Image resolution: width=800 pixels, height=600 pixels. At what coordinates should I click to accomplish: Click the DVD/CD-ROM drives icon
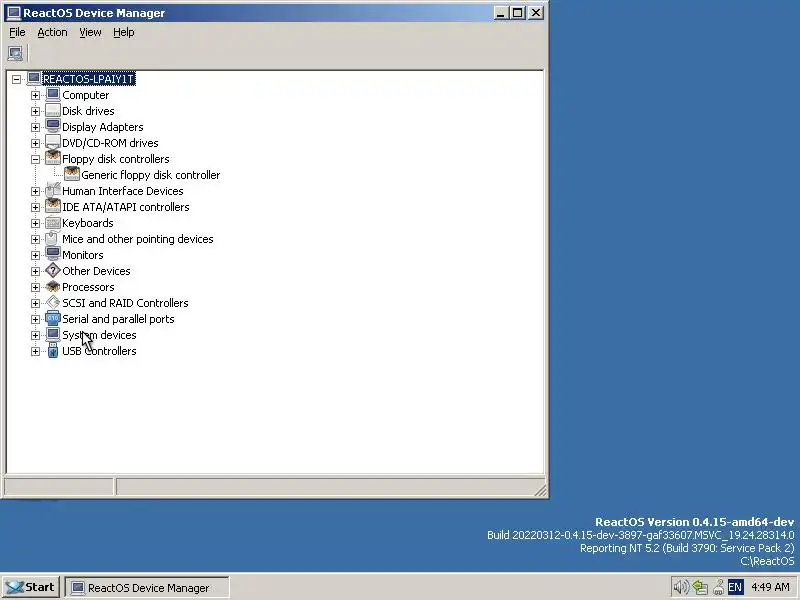[x=53, y=142]
